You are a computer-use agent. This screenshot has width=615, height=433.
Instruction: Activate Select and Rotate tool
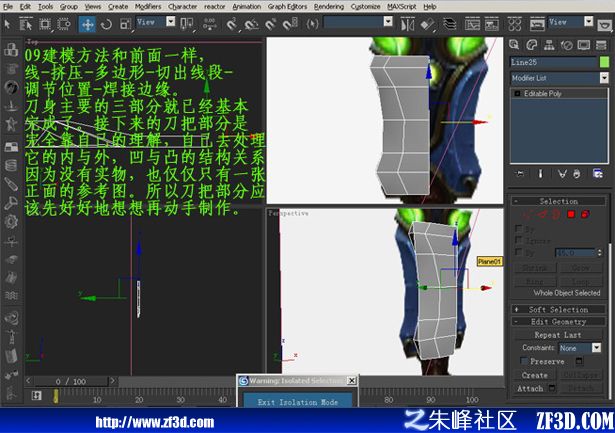coord(106,24)
